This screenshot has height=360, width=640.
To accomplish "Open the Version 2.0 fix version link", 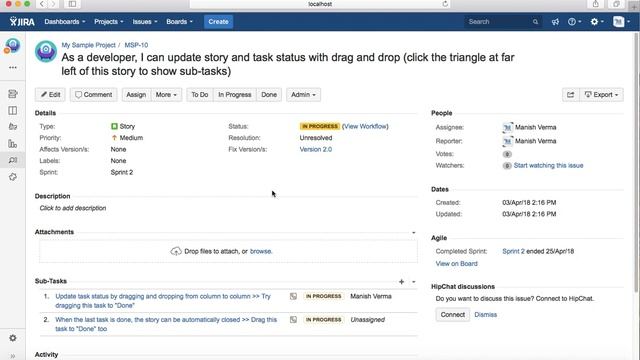I will pyautogui.click(x=316, y=149).
